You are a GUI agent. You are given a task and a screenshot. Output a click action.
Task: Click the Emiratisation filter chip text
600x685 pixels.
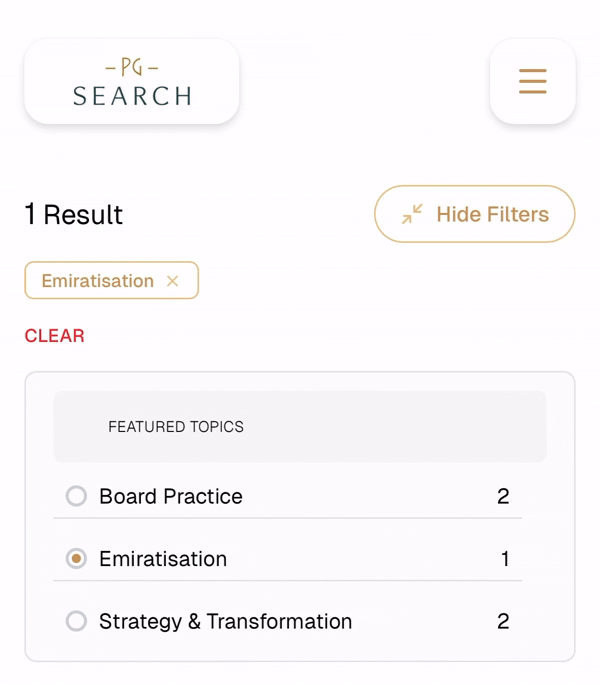click(x=97, y=281)
